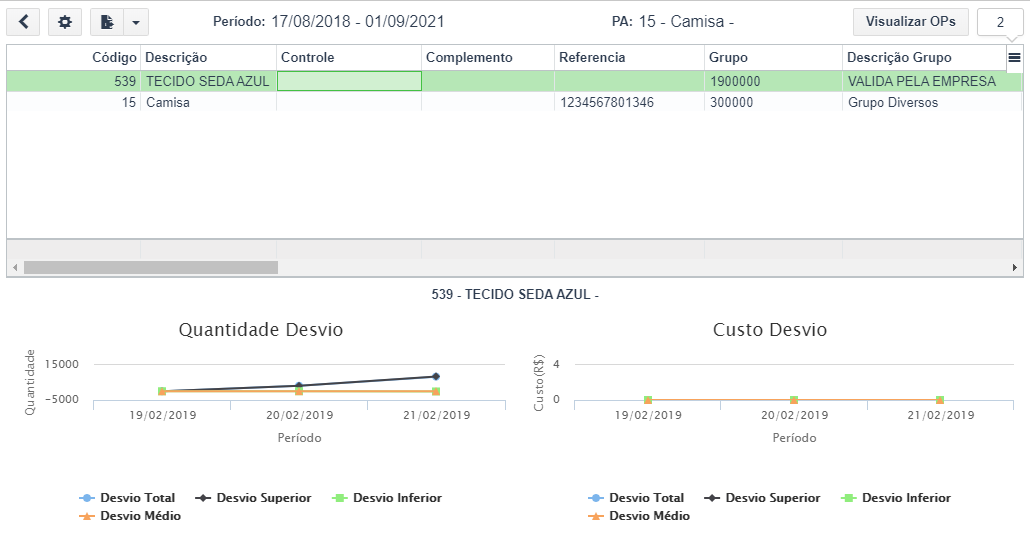1030x550 pixels.
Task: Select the group value 300000
Action: click(x=773, y=103)
